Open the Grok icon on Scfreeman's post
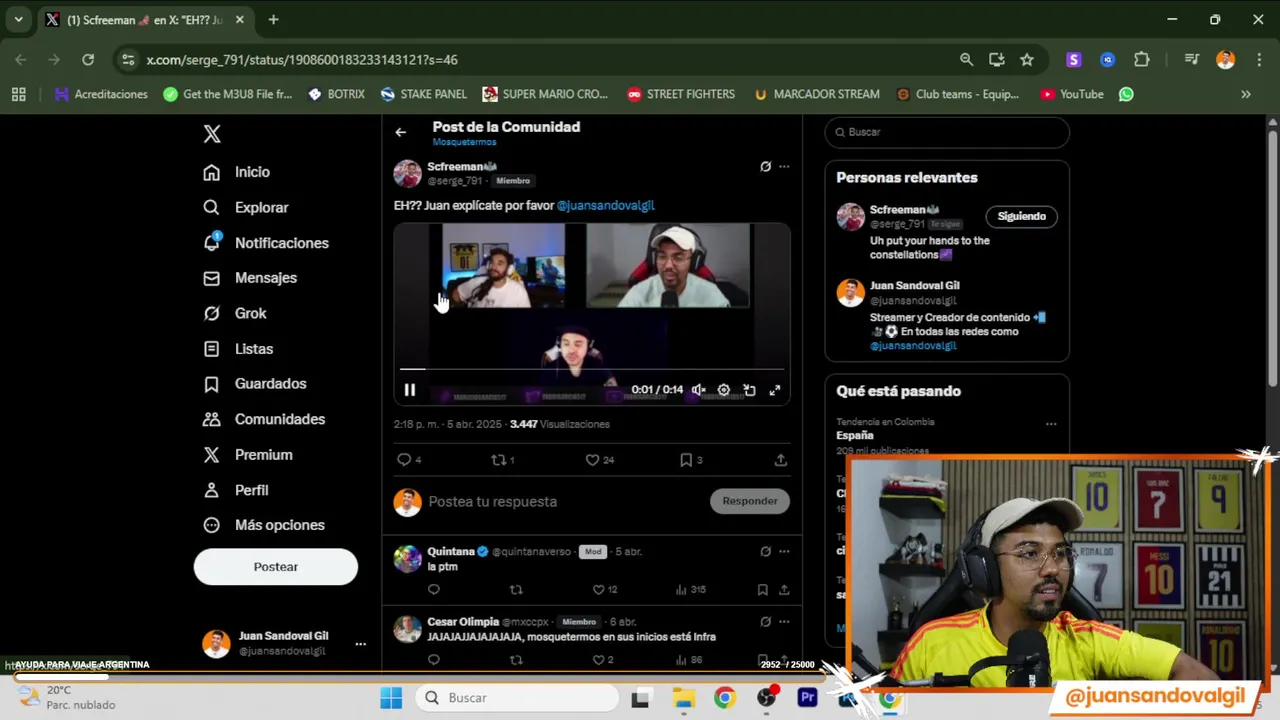Image resolution: width=1280 pixels, height=720 pixels. 765,167
